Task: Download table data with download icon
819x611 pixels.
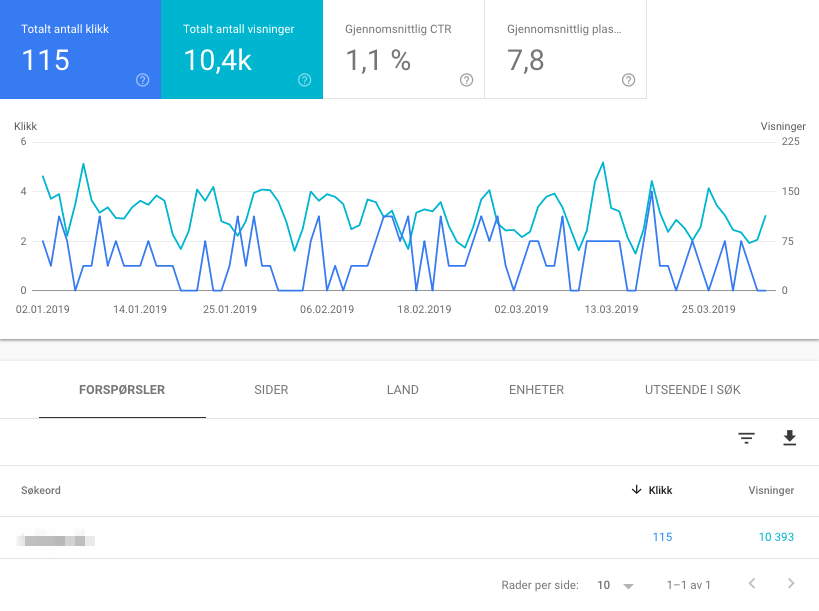Action: (790, 438)
